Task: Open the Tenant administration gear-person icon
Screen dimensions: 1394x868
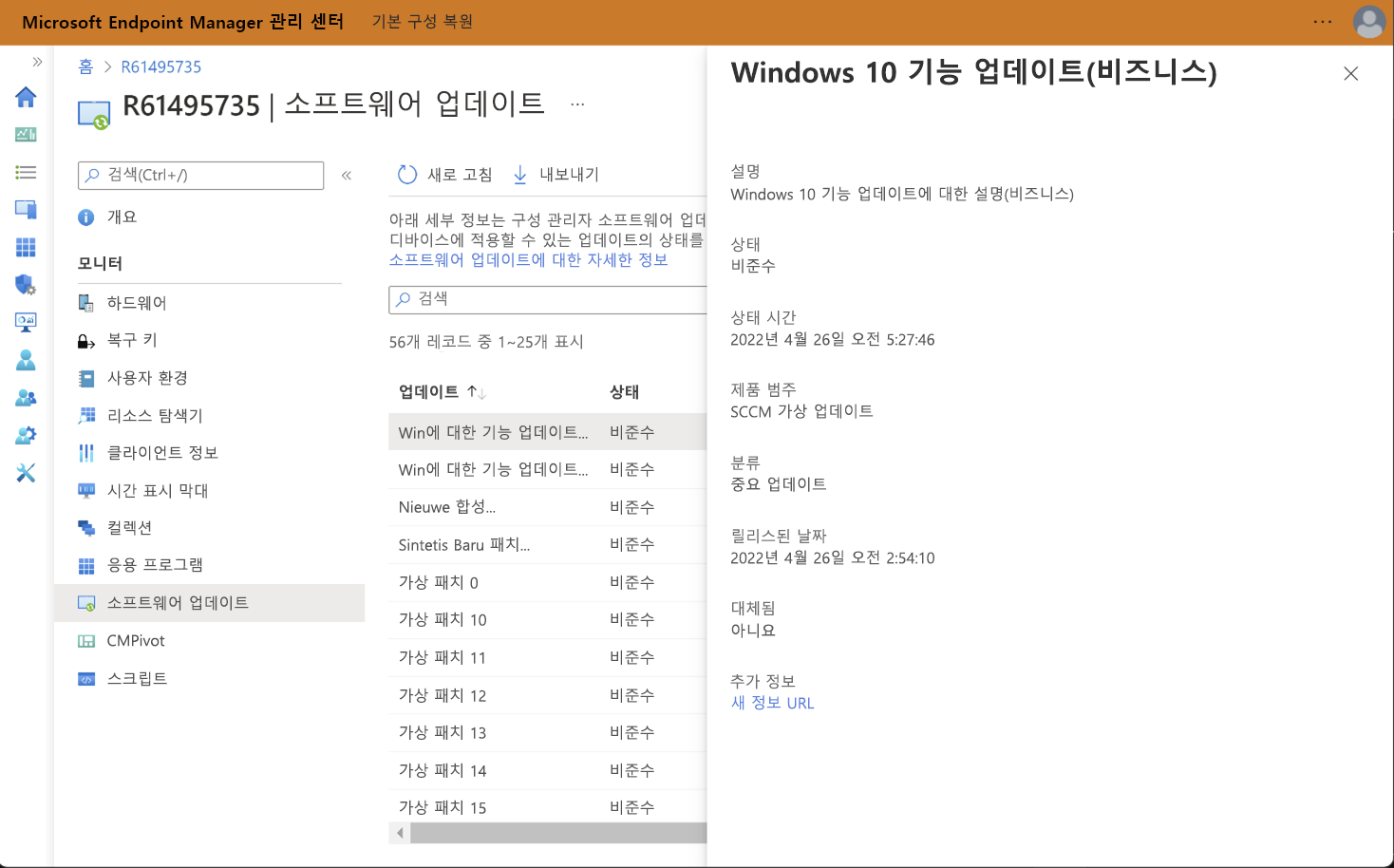Action: tap(26, 435)
